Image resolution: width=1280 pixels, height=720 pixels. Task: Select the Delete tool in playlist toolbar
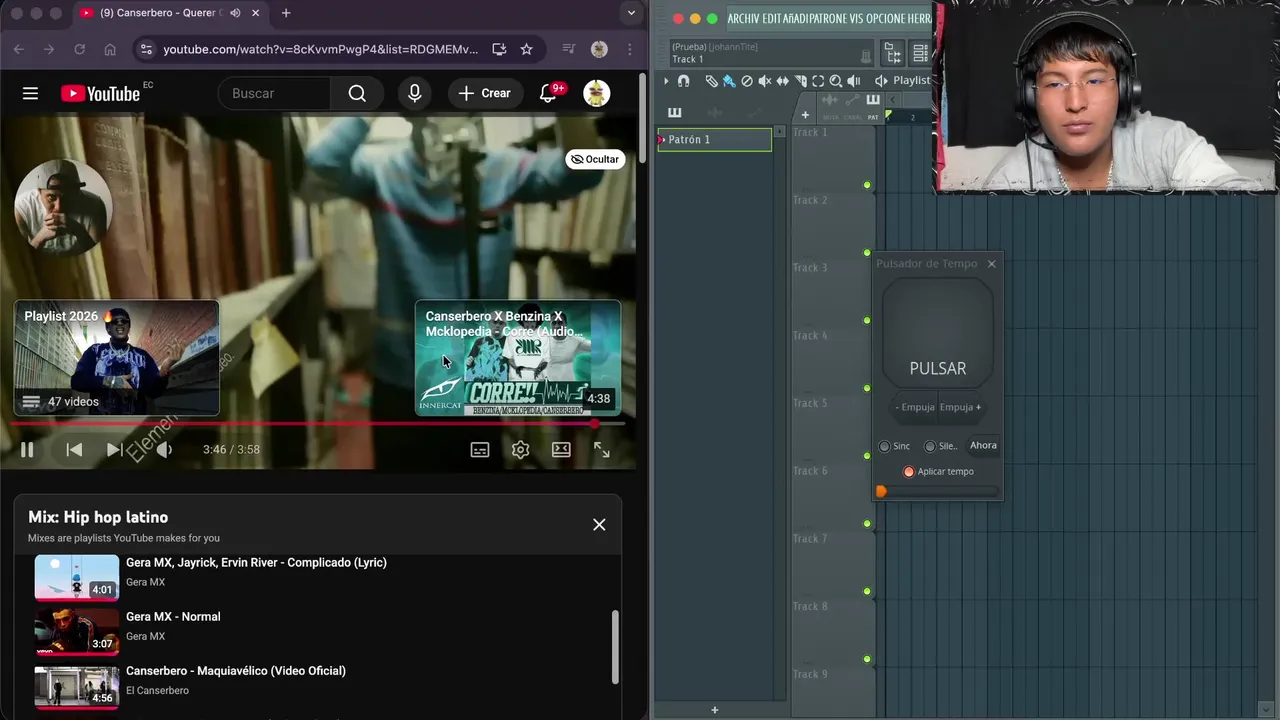click(x=747, y=81)
